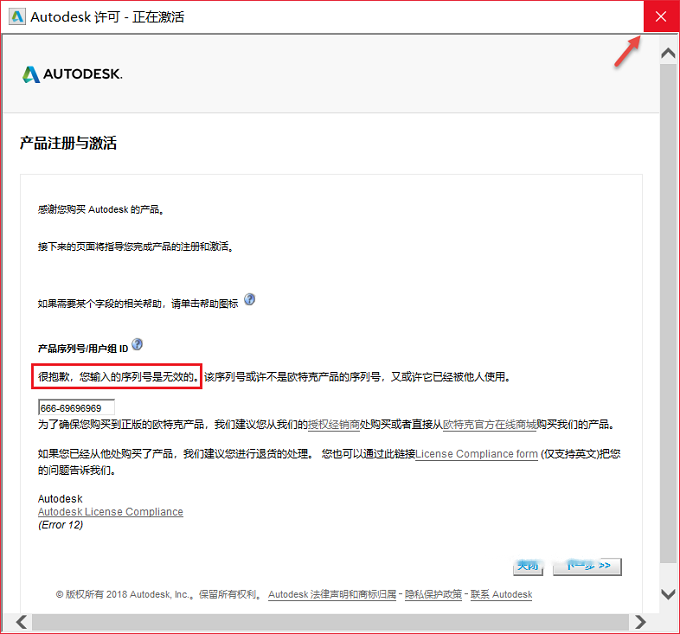Close the Autodesk license activation window
This screenshot has width=680, height=634.
pyautogui.click(x=661, y=16)
